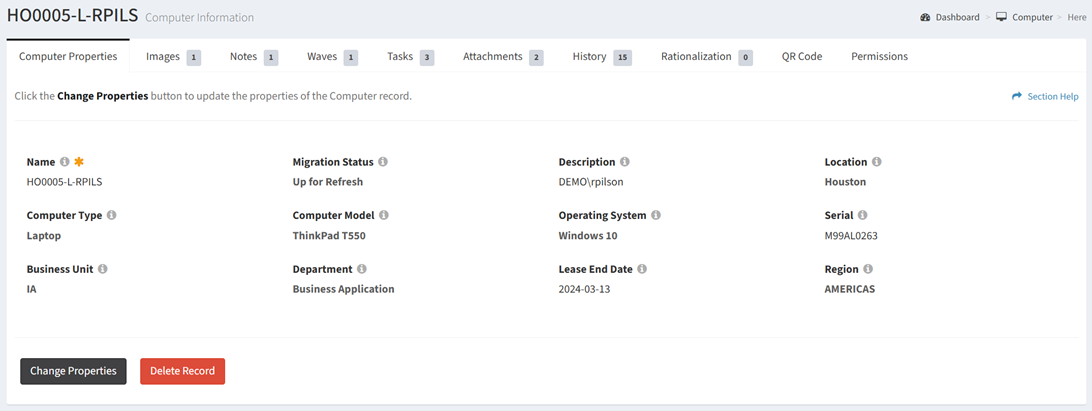Screen dimensions: 1092x411
Task: Open Section Help link
Action: click(1045, 97)
